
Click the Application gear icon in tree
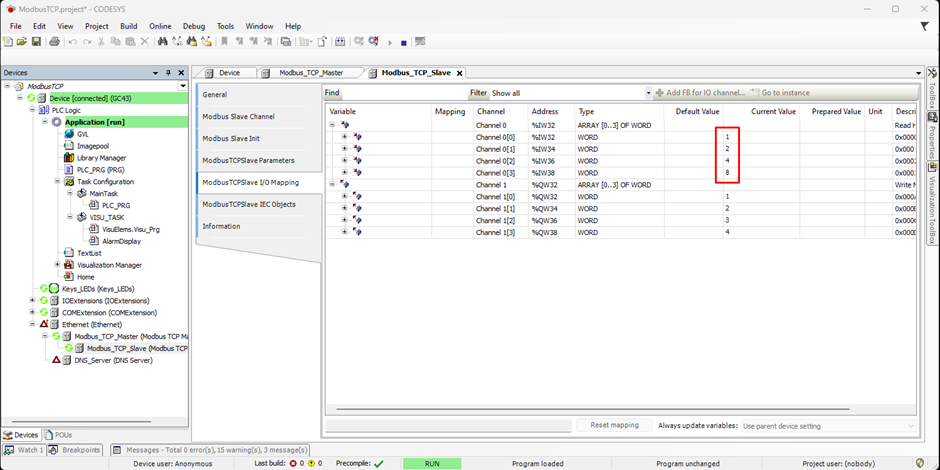pyautogui.click(x=57, y=122)
